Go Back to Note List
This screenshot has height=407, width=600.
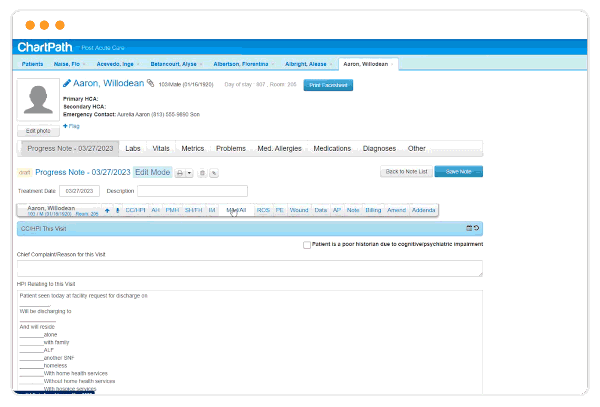[x=406, y=172]
